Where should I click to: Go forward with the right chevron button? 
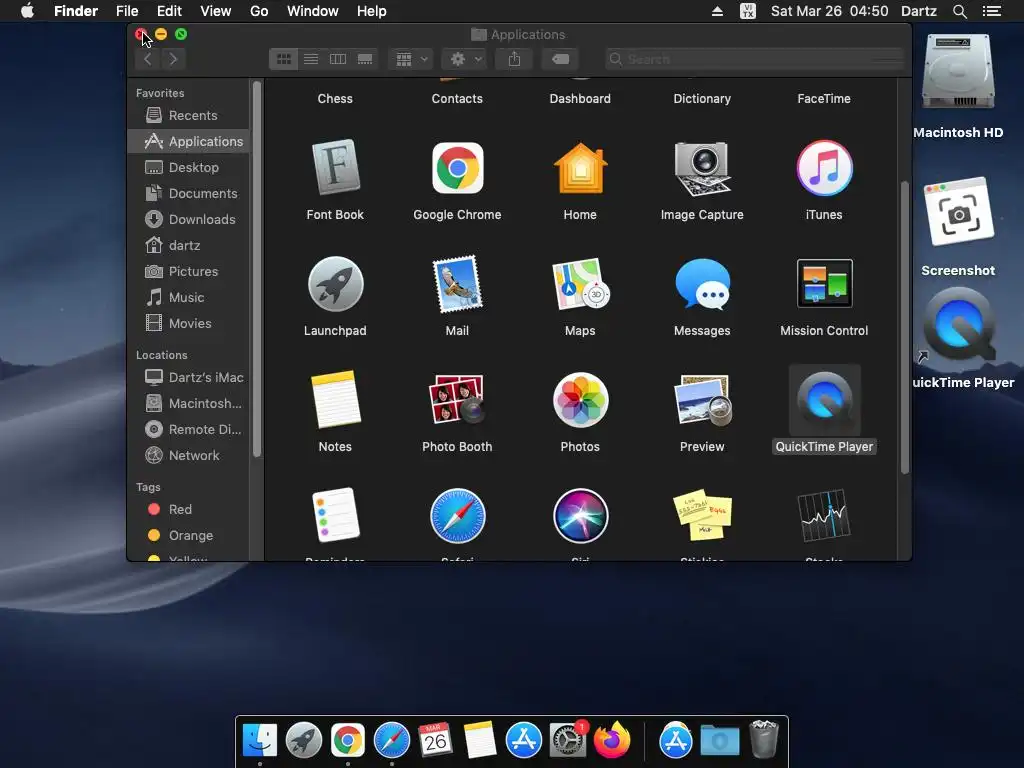tap(173, 59)
